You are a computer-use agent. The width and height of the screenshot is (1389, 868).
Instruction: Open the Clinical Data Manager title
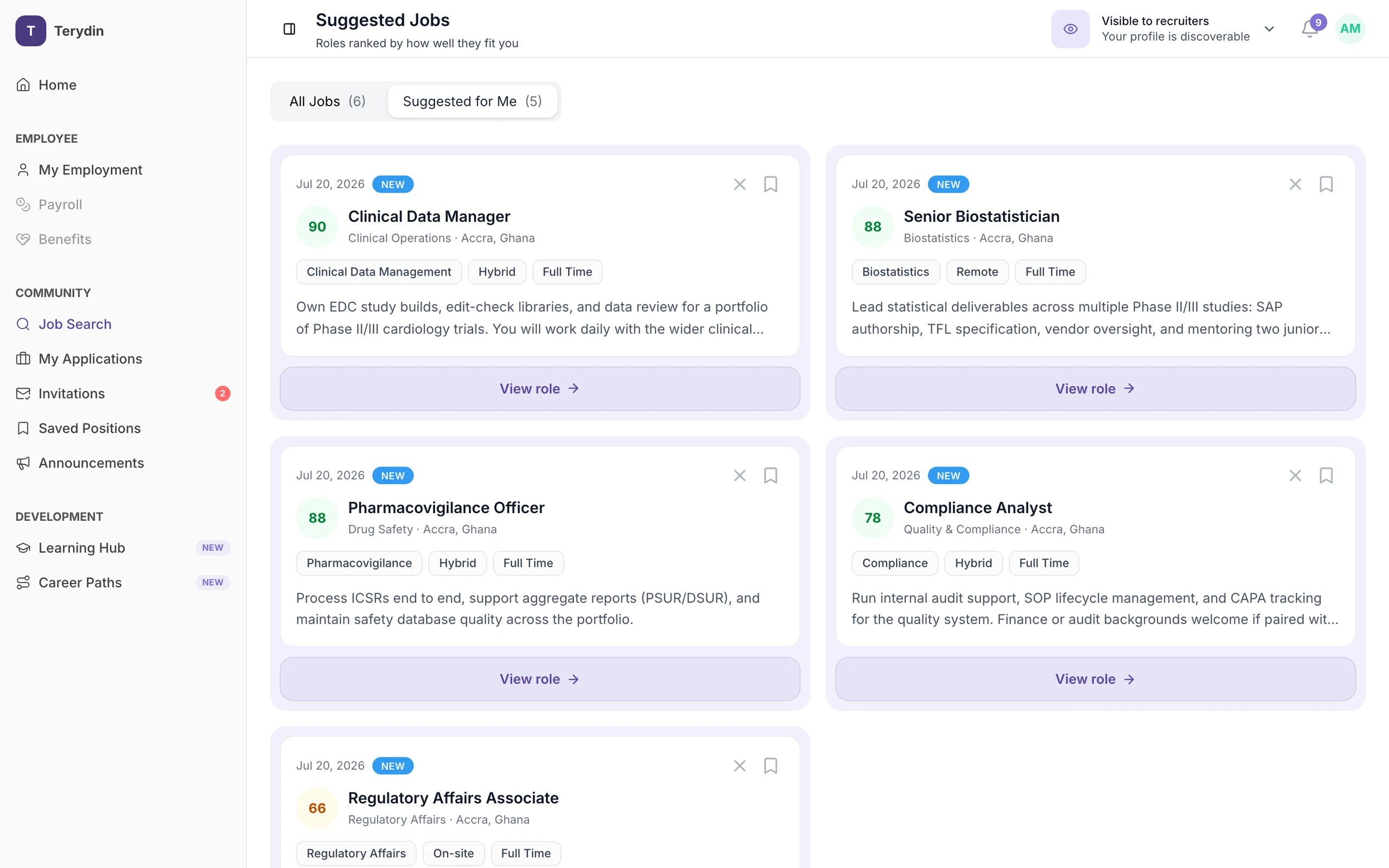click(429, 216)
